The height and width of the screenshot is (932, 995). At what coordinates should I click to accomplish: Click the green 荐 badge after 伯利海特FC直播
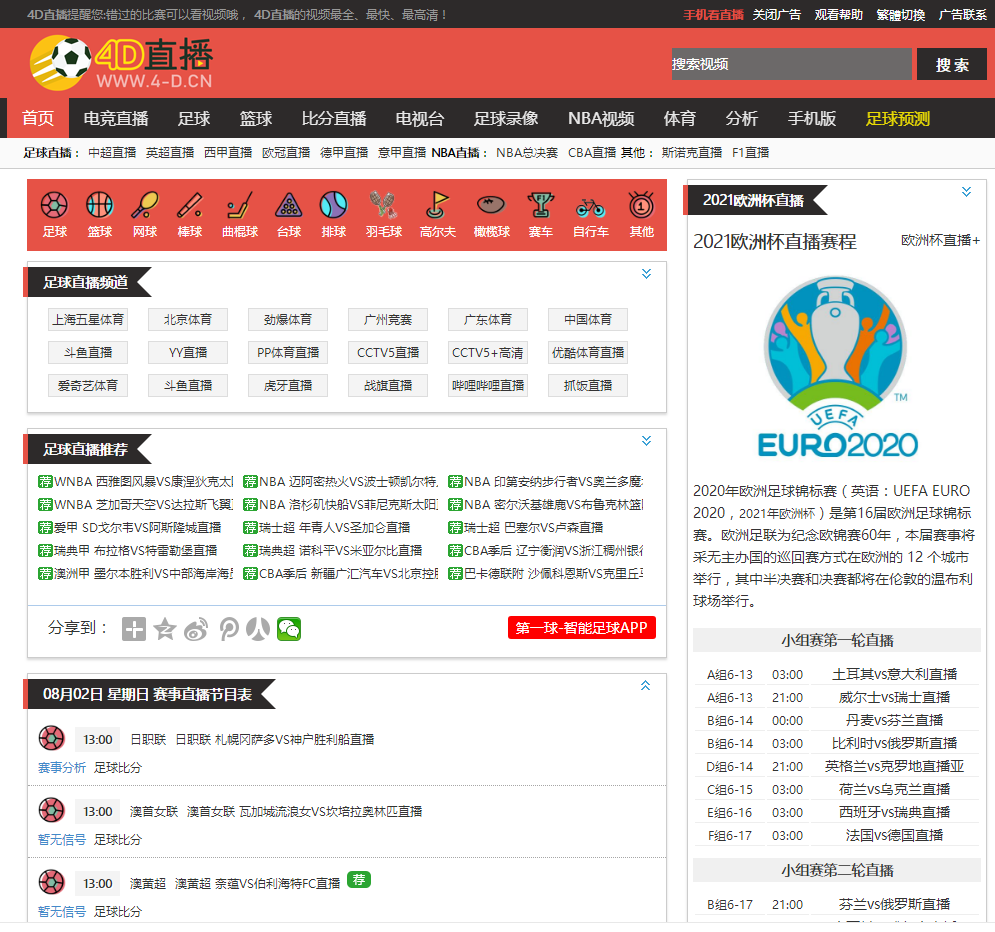click(x=359, y=879)
